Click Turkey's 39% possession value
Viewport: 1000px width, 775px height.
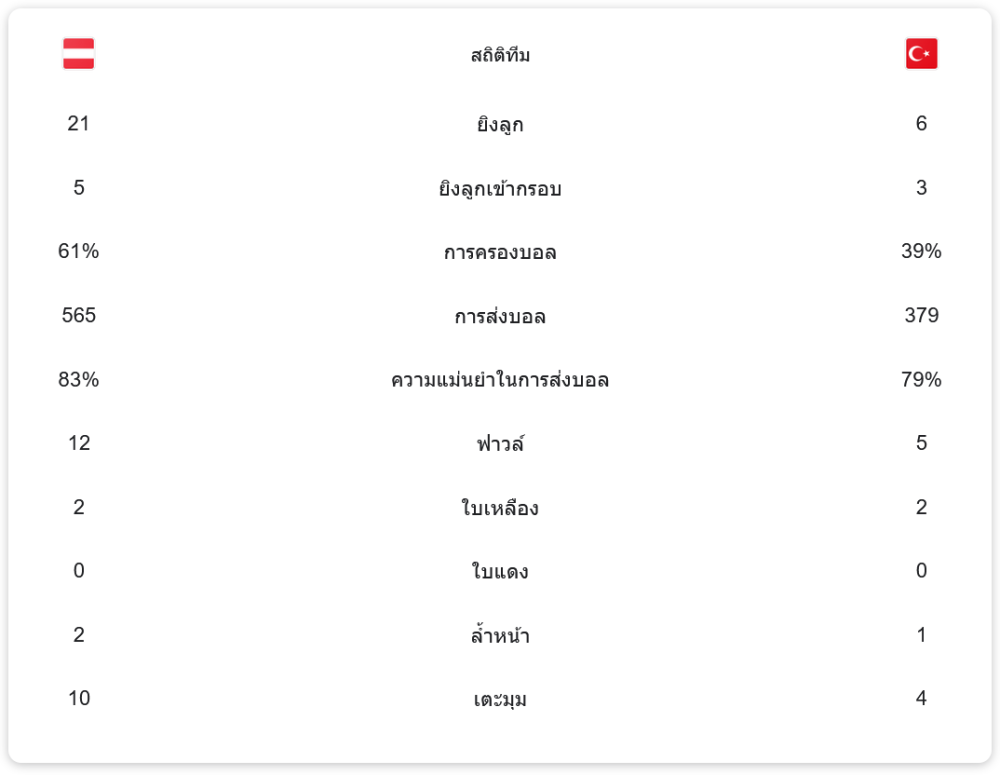(921, 252)
